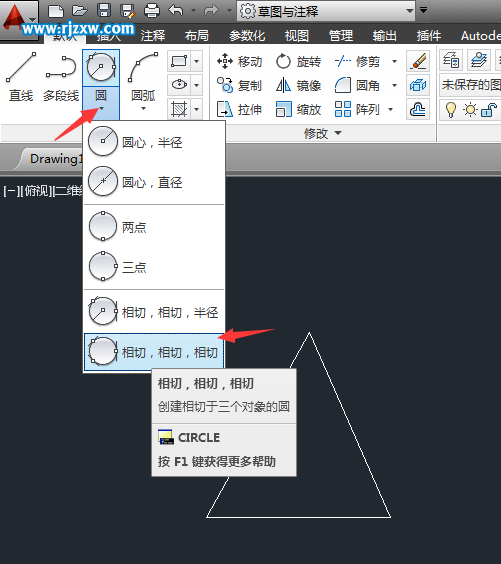Select the 直线 line tool
This screenshot has height=564, width=501.
click(21, 77)
